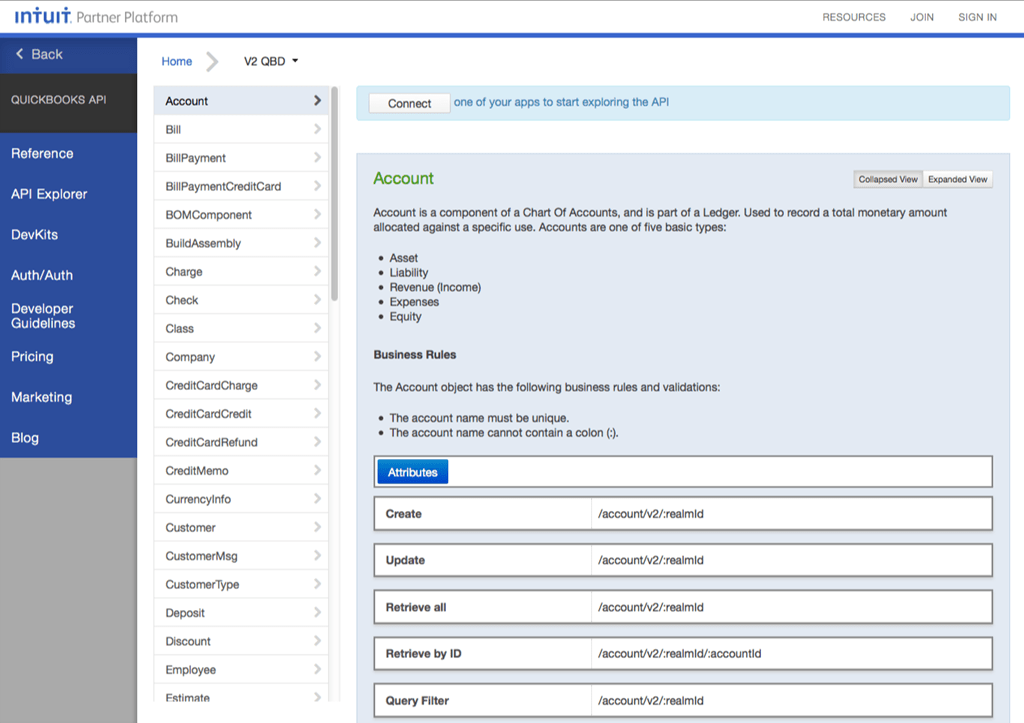The image size is (1024, 723).
Task: Click the chevron on the Account row
Action: (317, 101)
